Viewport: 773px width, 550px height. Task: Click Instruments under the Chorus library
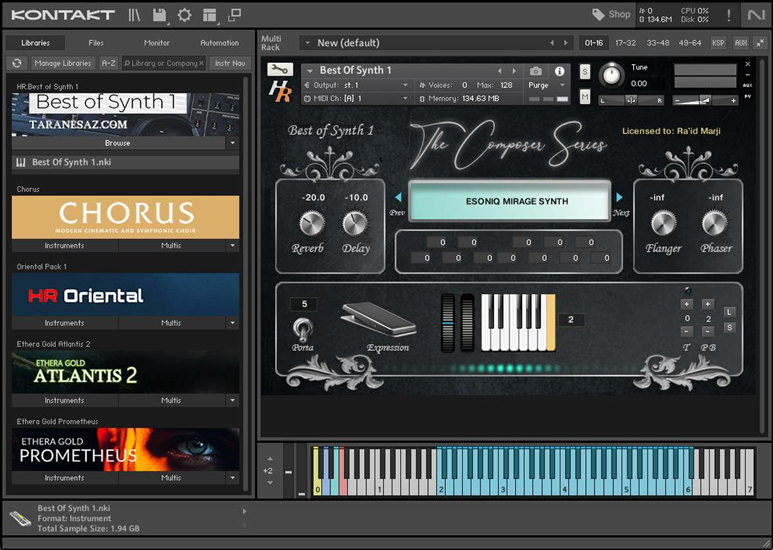[64, 245]
